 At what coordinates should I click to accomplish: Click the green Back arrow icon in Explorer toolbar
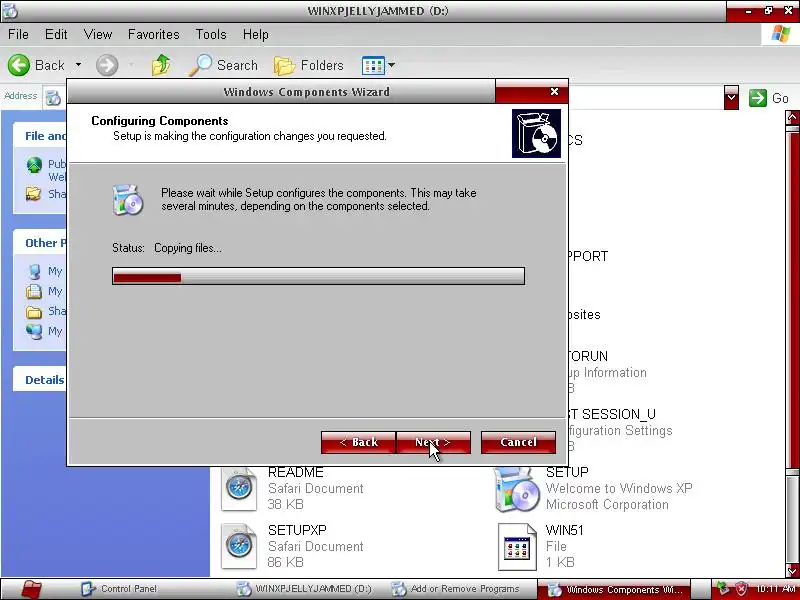[19, 65]
